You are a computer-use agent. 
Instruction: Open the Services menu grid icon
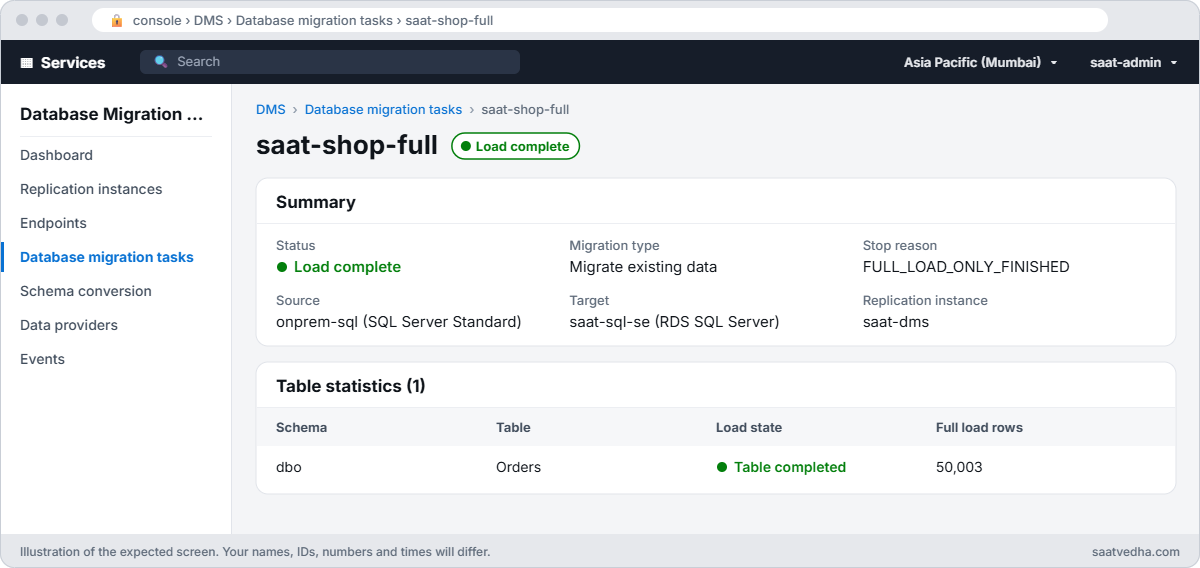[27, 62]
